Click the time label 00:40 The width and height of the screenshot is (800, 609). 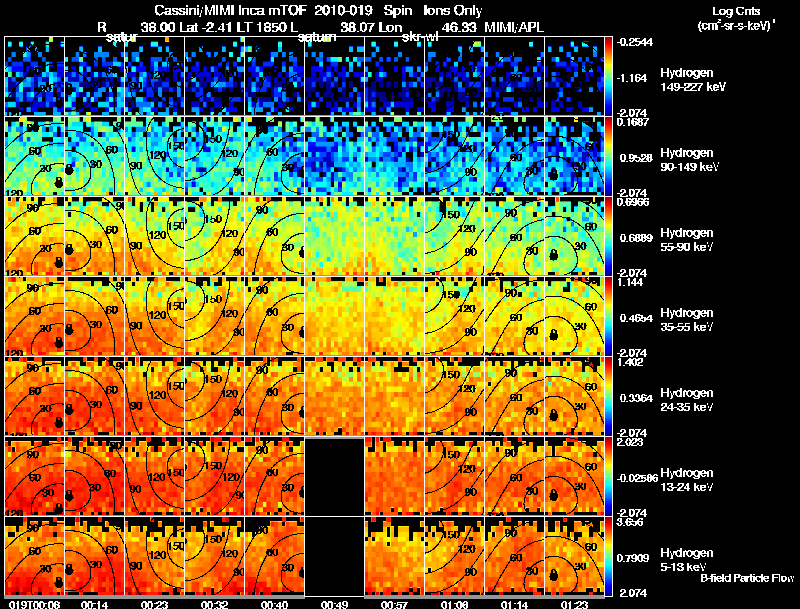pos(274,604)
